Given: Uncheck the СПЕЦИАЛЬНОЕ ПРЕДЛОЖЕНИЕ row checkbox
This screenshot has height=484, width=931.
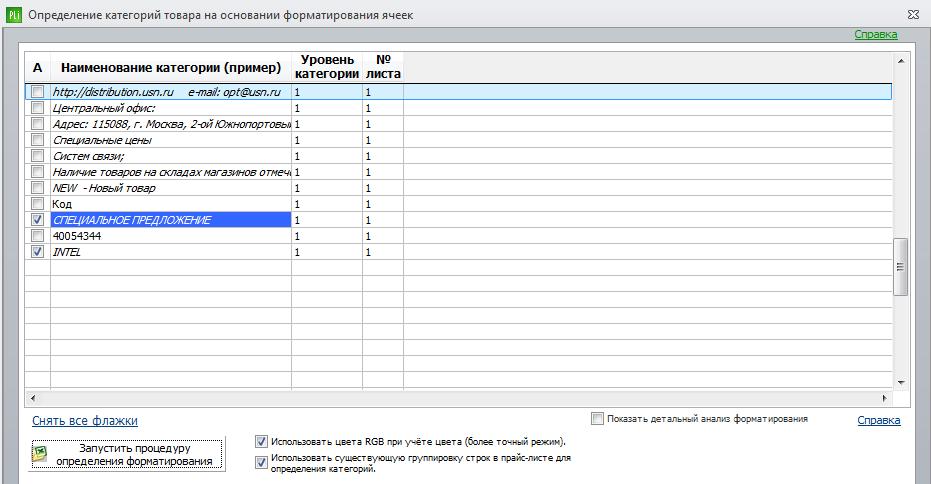Looking at the screenshot, I should pos(37,220).
